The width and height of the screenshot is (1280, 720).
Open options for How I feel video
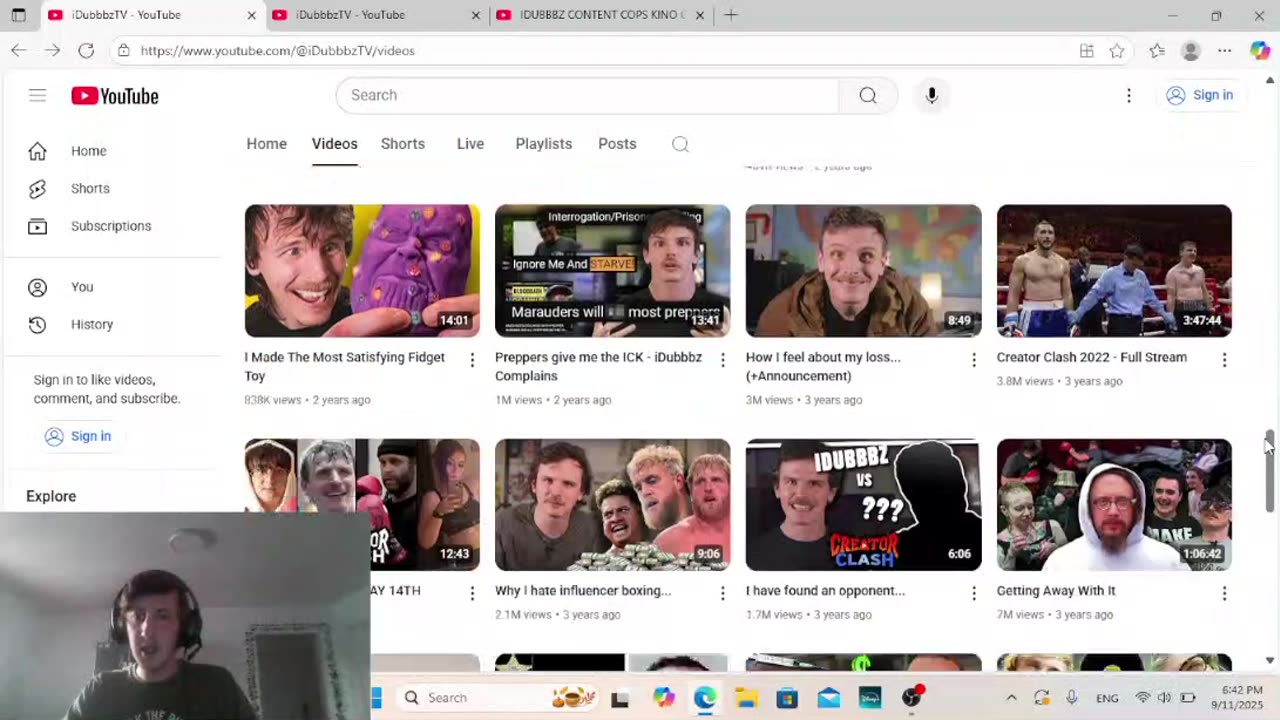pyautogui.click(x=974, y=359)
